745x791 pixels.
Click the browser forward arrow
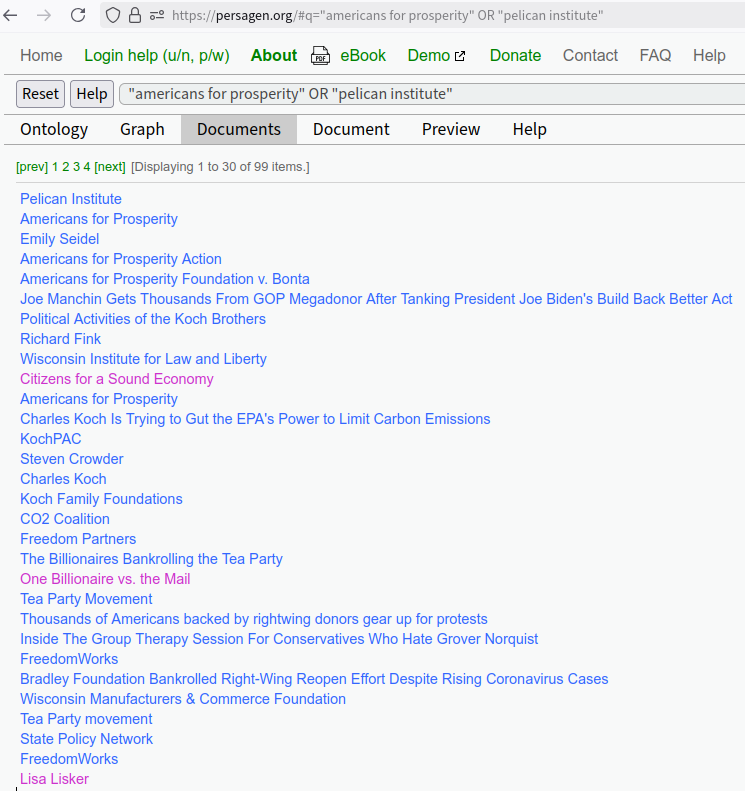44,15
